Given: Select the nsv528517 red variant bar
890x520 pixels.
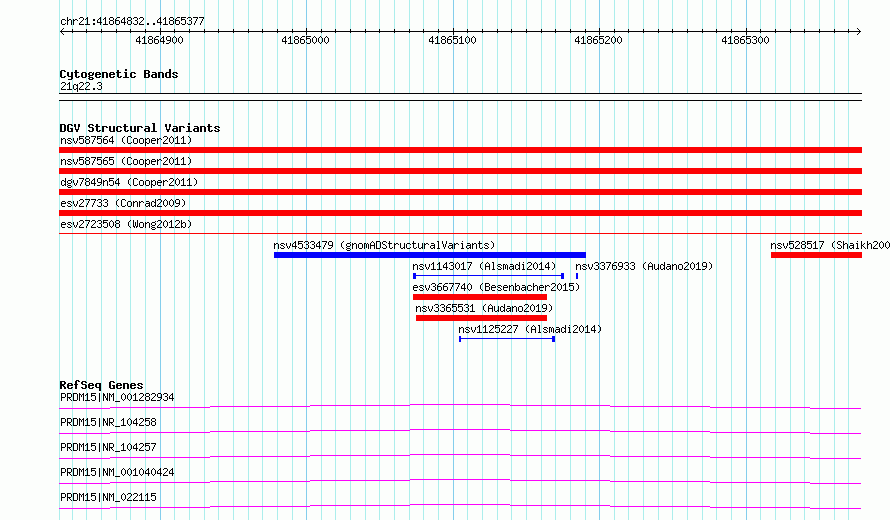Looking at the screenshot, I should pos(816,255).
